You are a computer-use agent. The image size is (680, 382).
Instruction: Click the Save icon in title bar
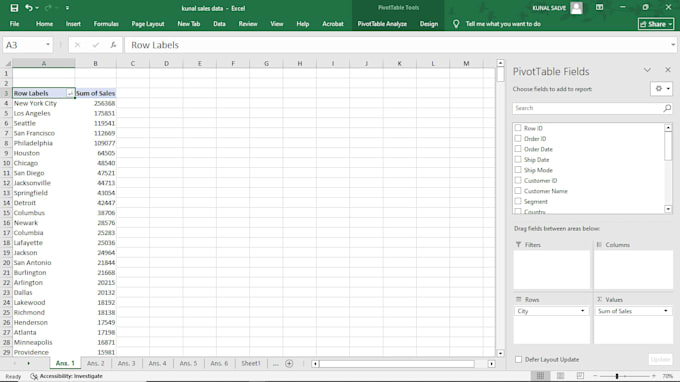(x=14, y=8)
